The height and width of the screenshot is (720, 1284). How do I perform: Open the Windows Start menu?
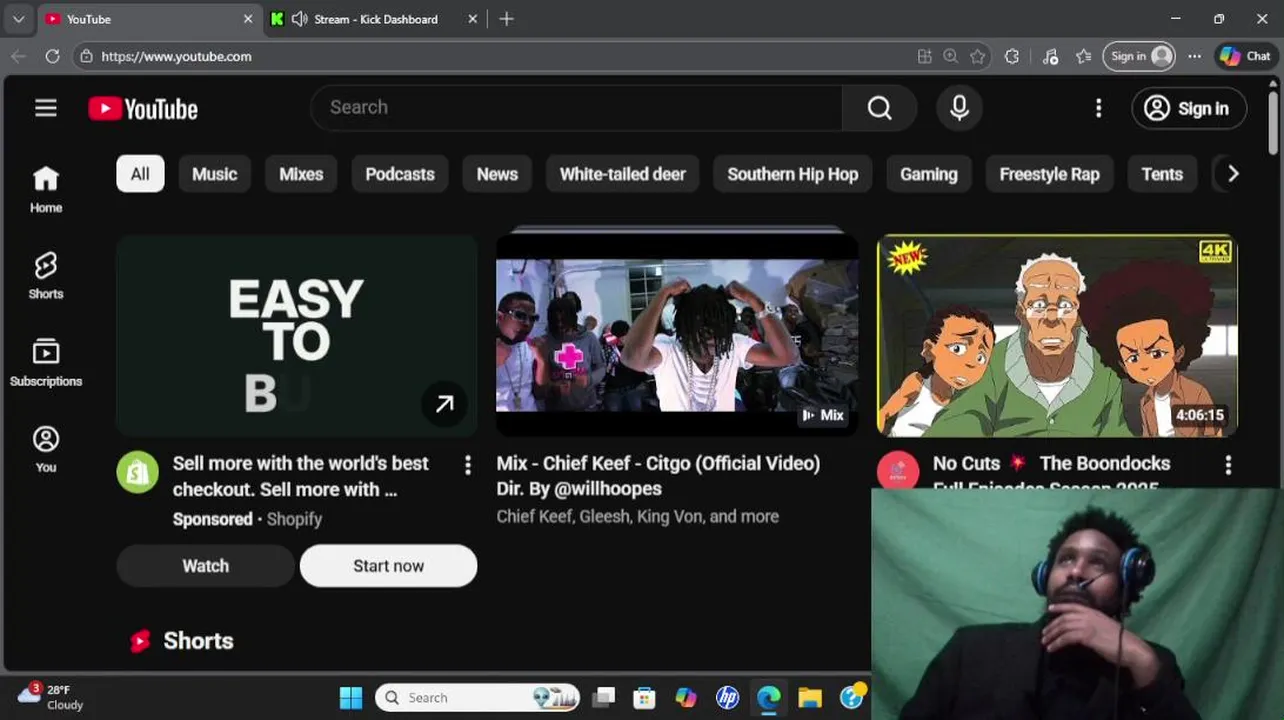coord(351,698)
